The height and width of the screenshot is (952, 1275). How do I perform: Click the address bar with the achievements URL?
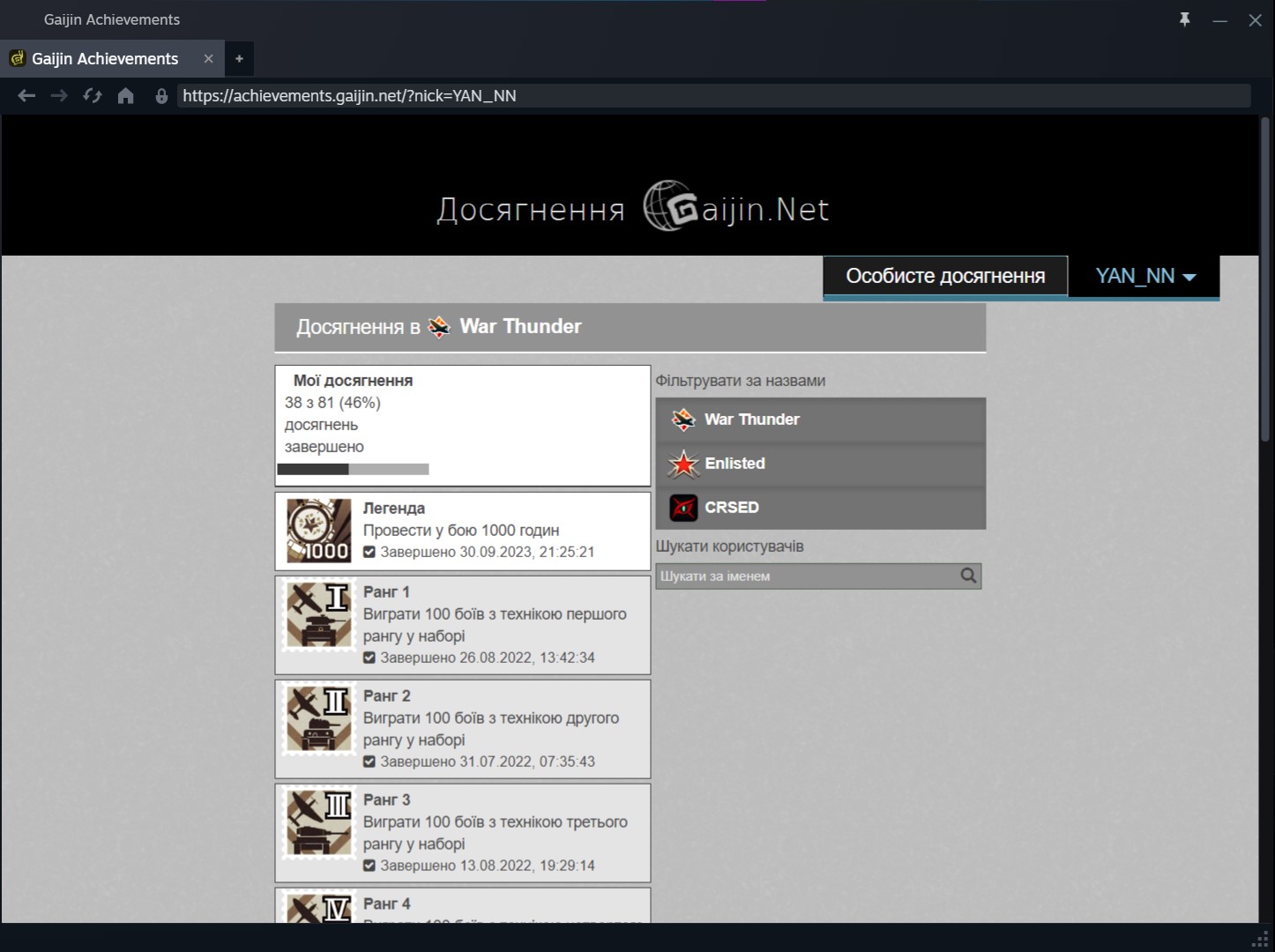coord(713,96)
